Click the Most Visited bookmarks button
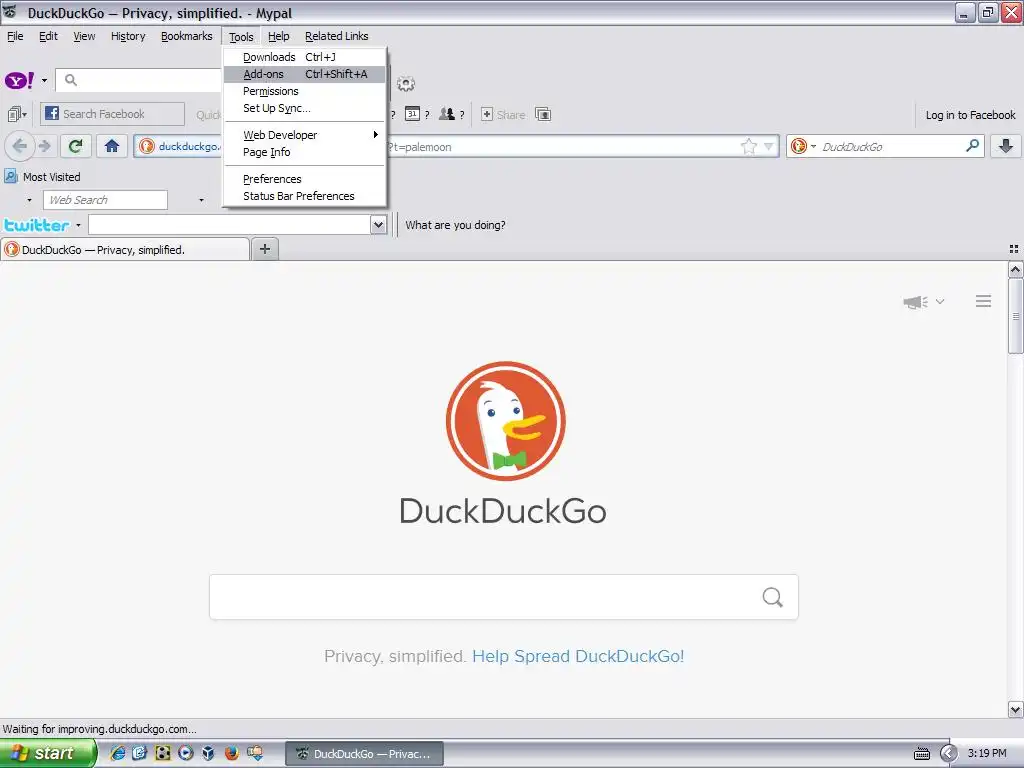Image resolution: width=1024 pixels, height=768 pixels. point(43,176)
